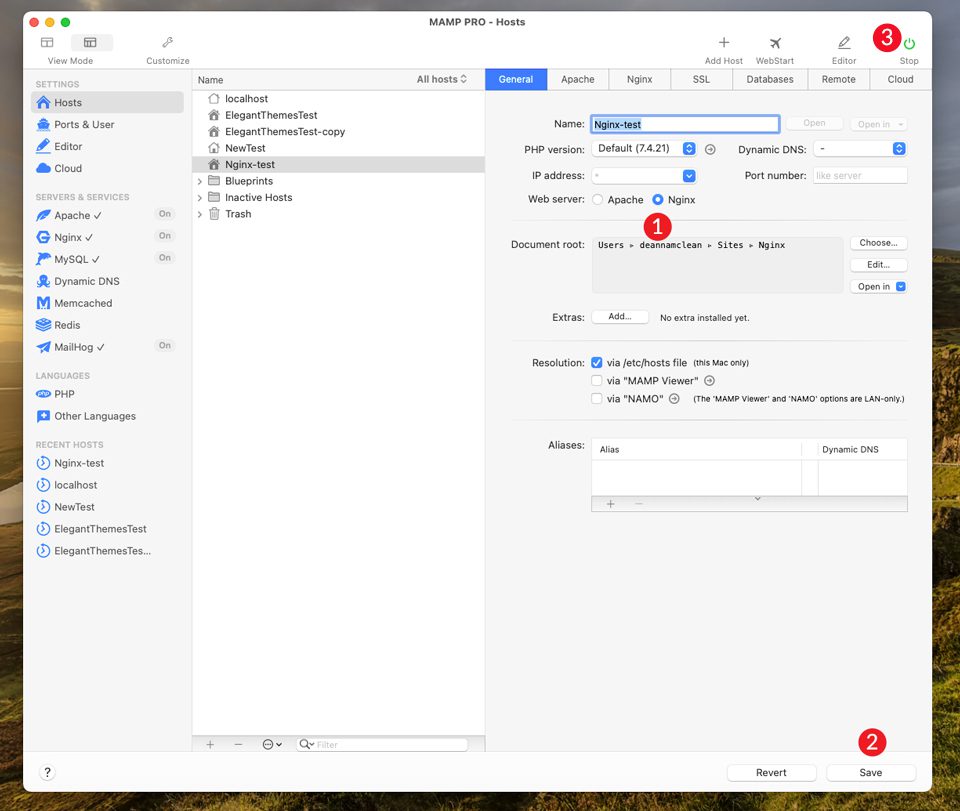Image resolution: width=960 pixels, height=811 pixels.
Task: Click the Revert button
Action: pos(771,772)
